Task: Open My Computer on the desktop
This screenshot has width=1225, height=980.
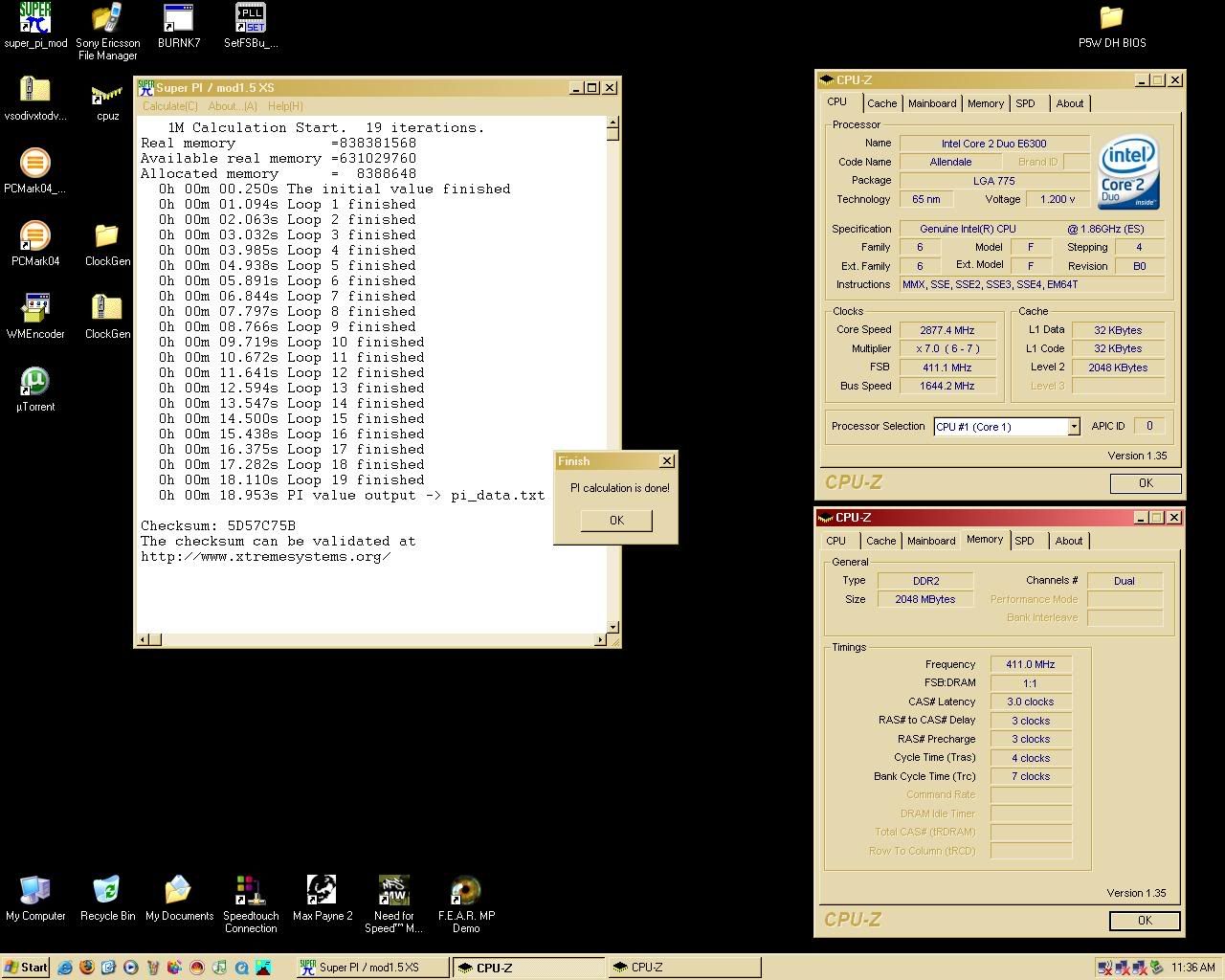Action: tap(35, 891)
